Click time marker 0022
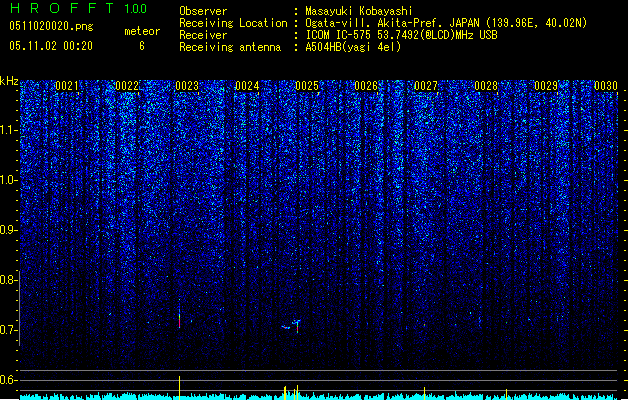Image resolution: width=629 pixels, height=400 pixels. (x=127, y=86)
